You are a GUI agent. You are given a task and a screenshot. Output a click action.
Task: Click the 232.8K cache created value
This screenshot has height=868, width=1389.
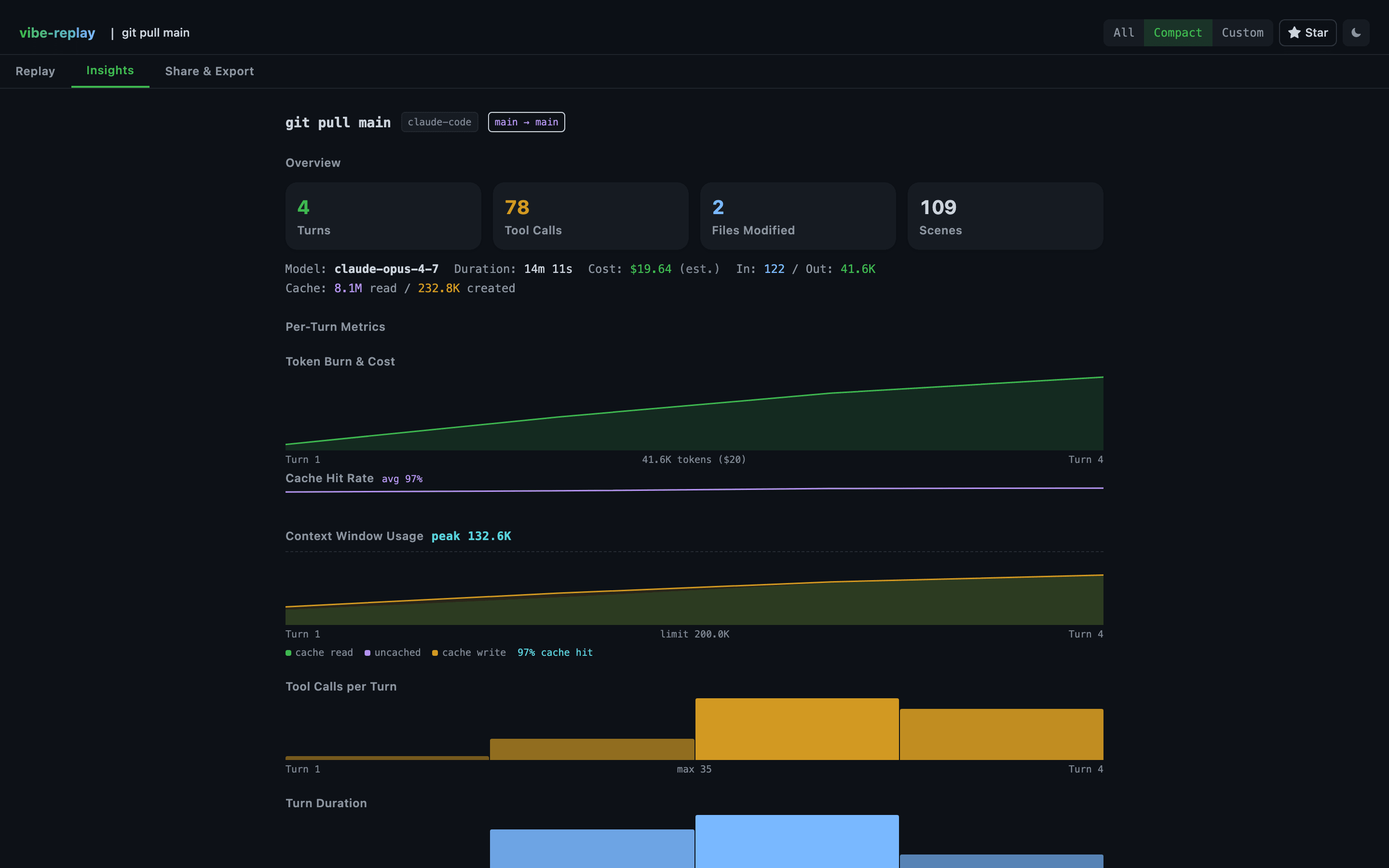pyautogui.click(x=438, y=288)
